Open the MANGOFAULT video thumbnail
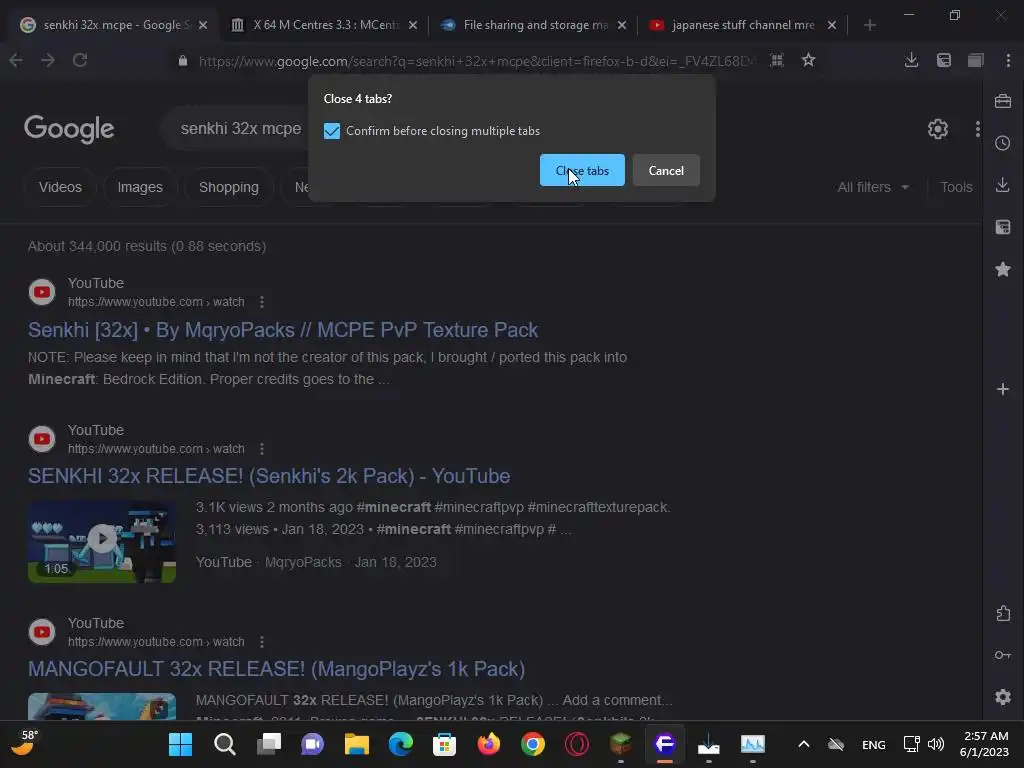Viewport: 1024px width, 768px height. click(102, 707)
